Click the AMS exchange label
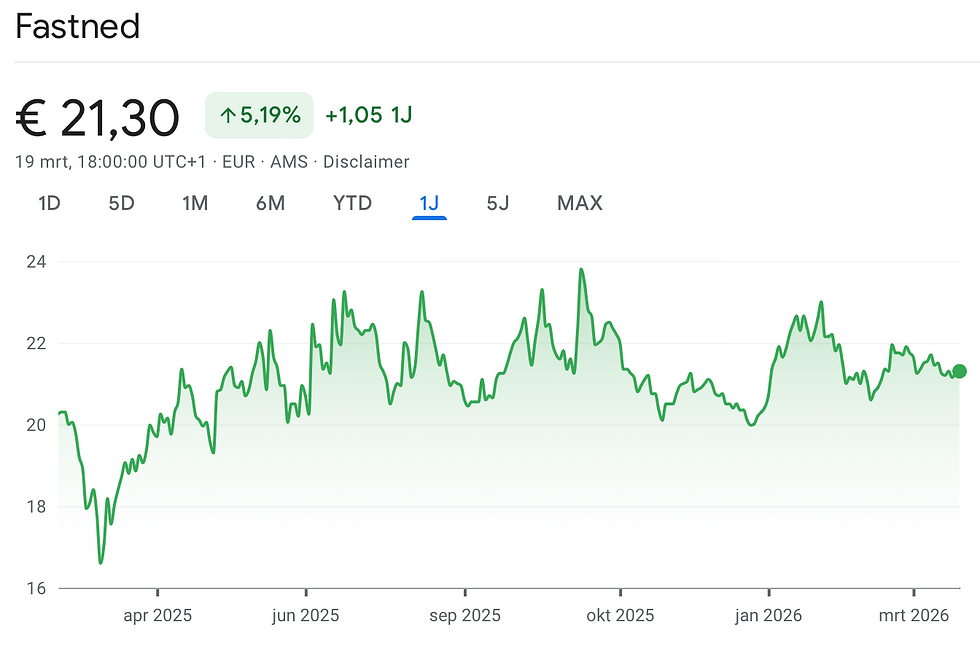This screenshot has height=646, width=980. (289, 162)
